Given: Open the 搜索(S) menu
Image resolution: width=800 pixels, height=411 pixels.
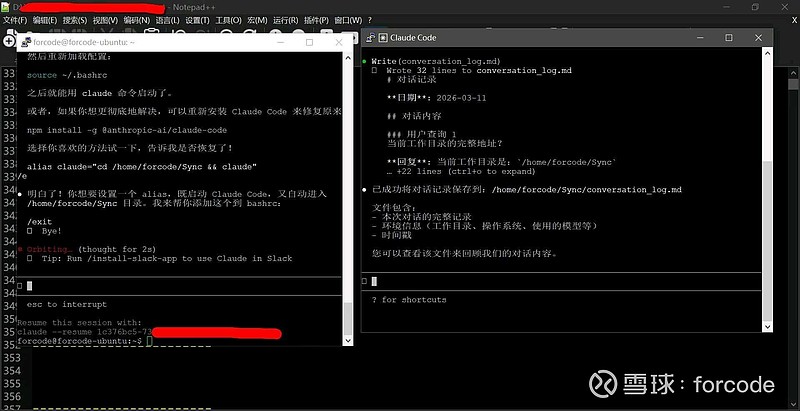Looking at the screenshot, I should (x=75, y=20).
